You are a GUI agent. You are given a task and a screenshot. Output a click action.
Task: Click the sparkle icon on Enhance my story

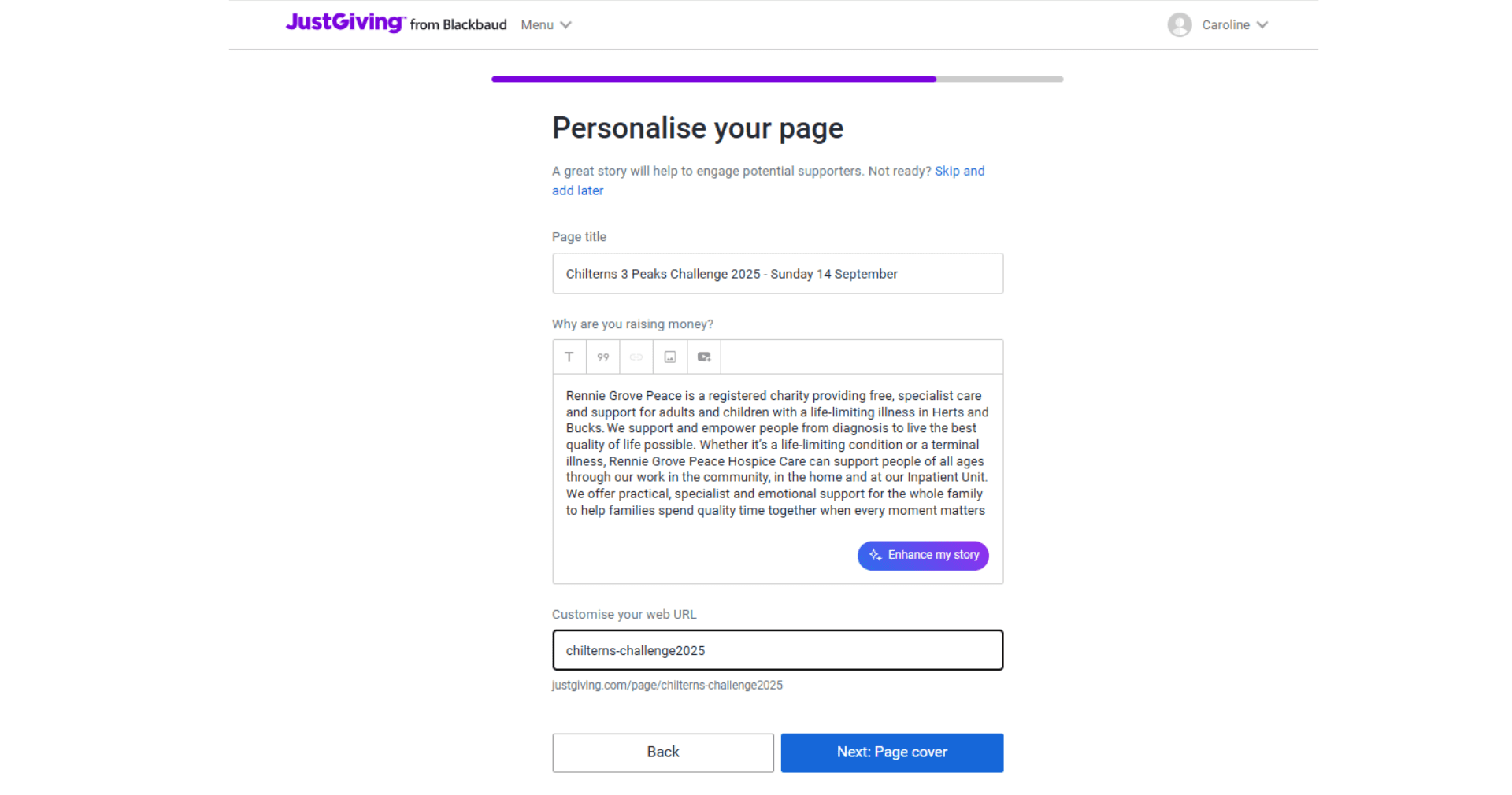(x=875, y=555)
